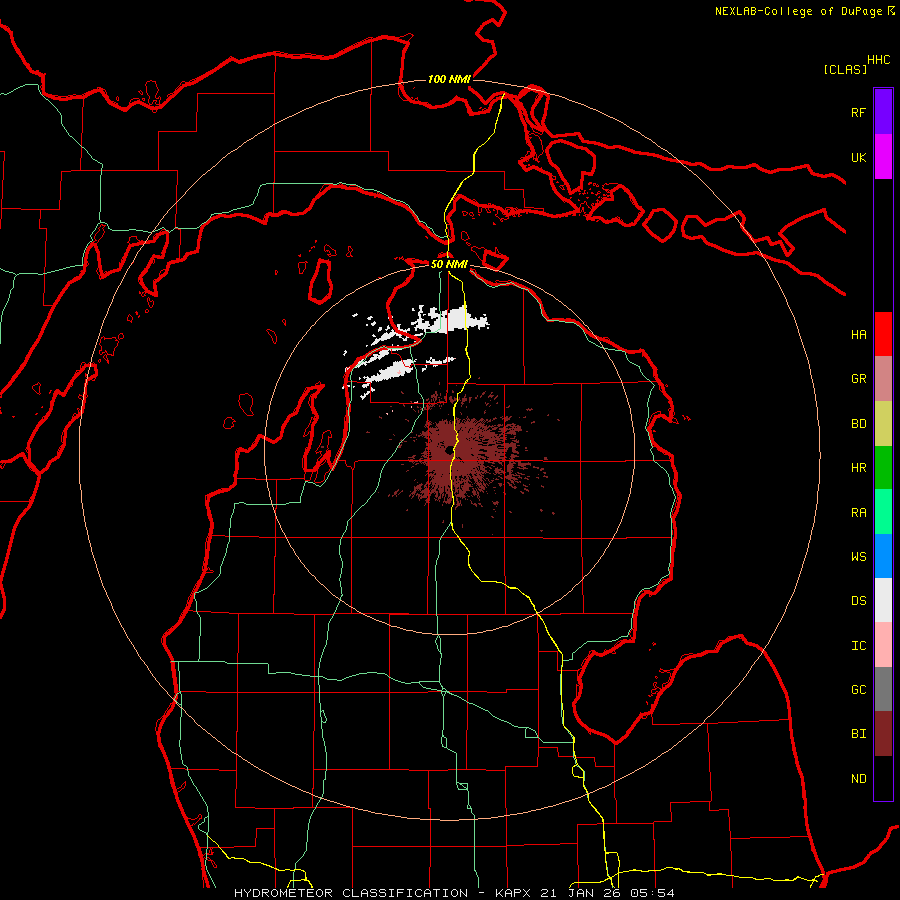Click the IC legend label

(858, 646)
